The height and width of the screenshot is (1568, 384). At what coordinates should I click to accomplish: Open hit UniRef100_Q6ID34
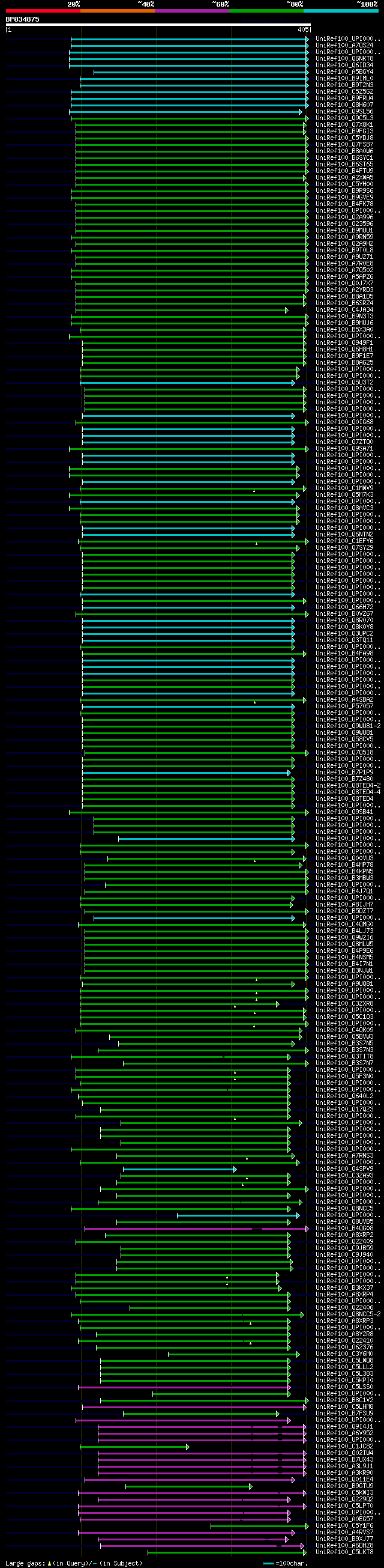pos(344,65)
